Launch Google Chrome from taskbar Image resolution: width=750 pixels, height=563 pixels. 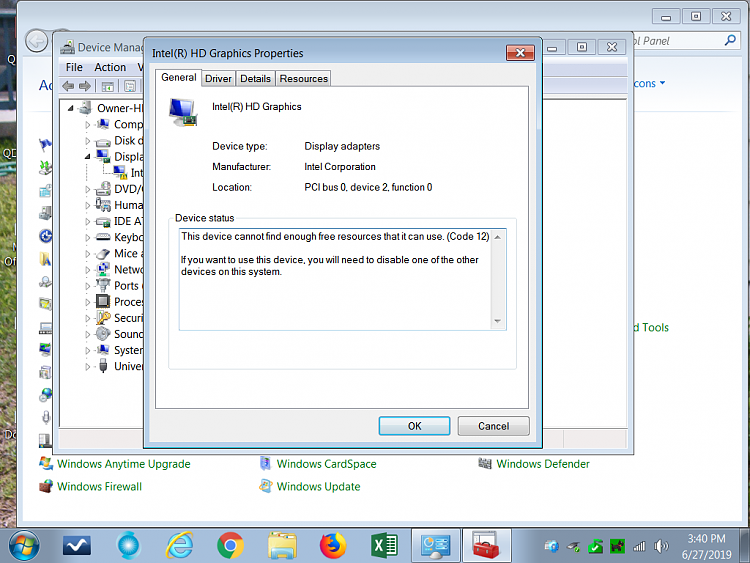[x=230, y=545]
